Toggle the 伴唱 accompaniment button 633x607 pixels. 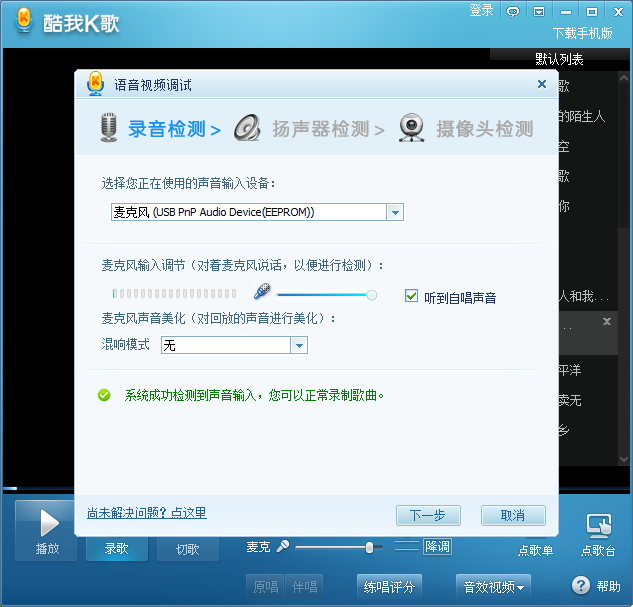(304, 587)
